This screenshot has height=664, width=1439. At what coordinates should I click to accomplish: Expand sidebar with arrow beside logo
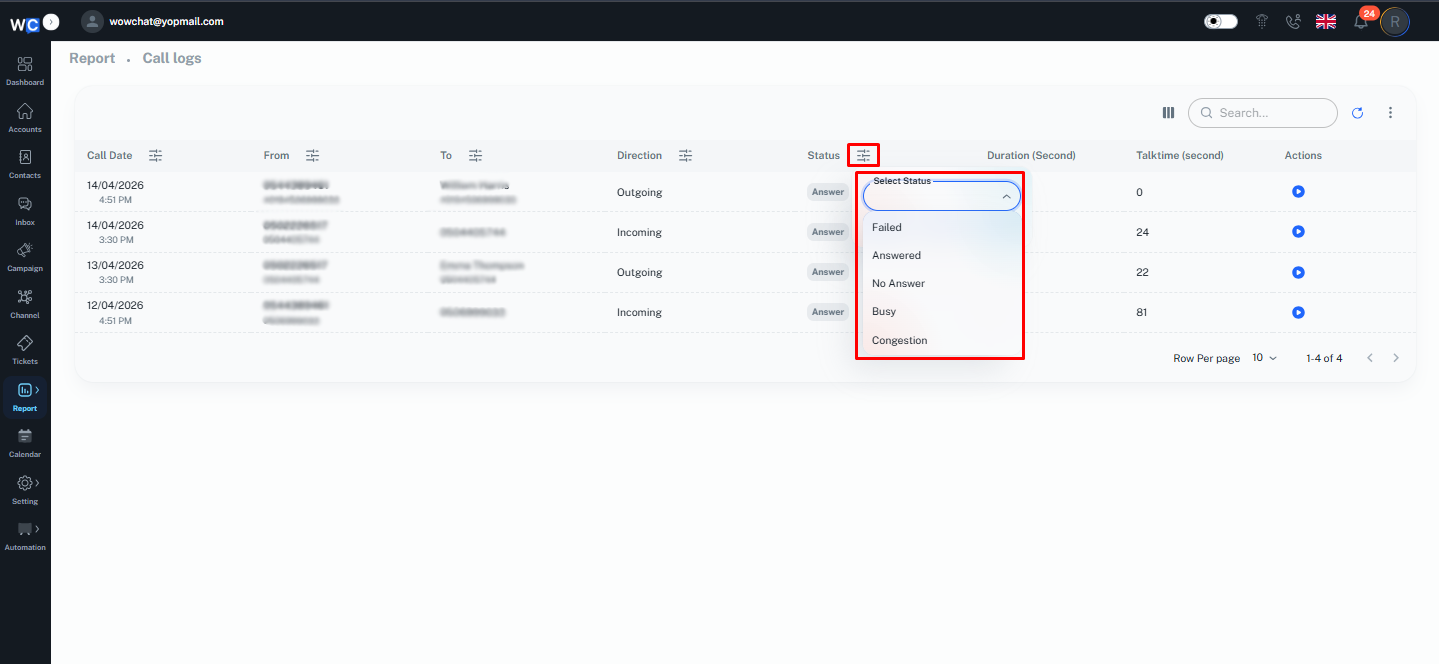point(52,21)
